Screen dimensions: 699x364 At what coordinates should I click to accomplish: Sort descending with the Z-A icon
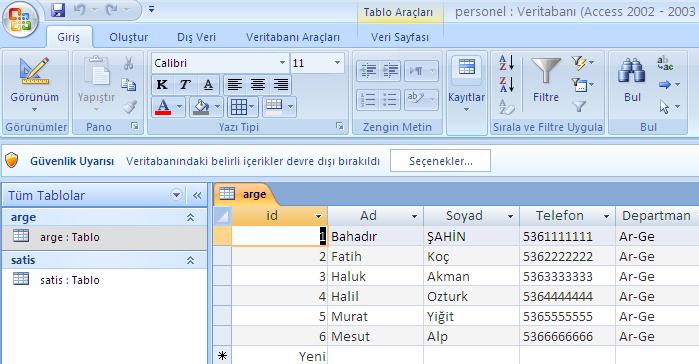point(507,84)
